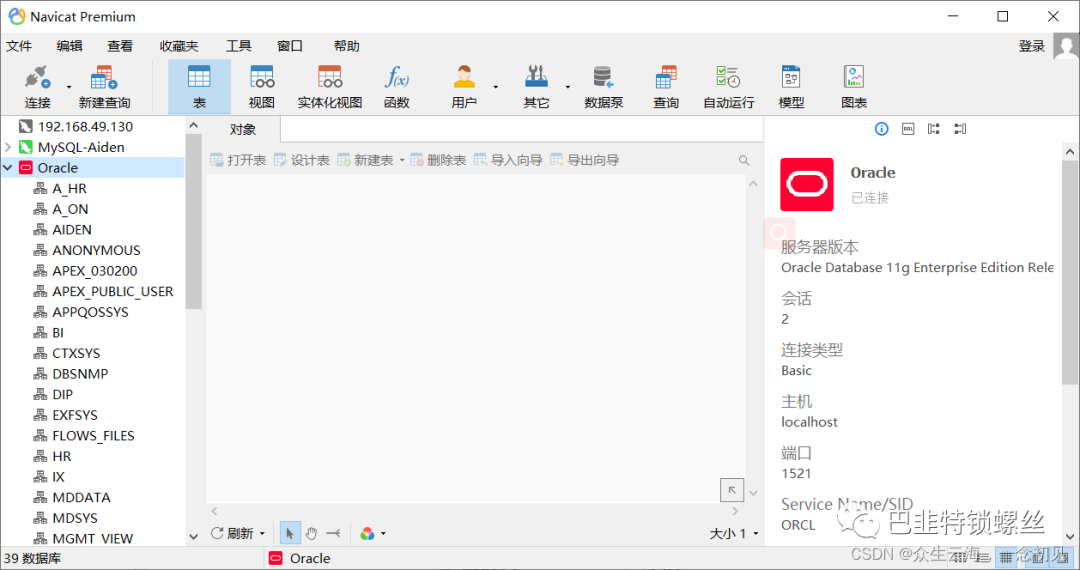The image size is (1080, 570).
Task: Open the New Query (新建查询) tool
Action: tap(104, 87)
